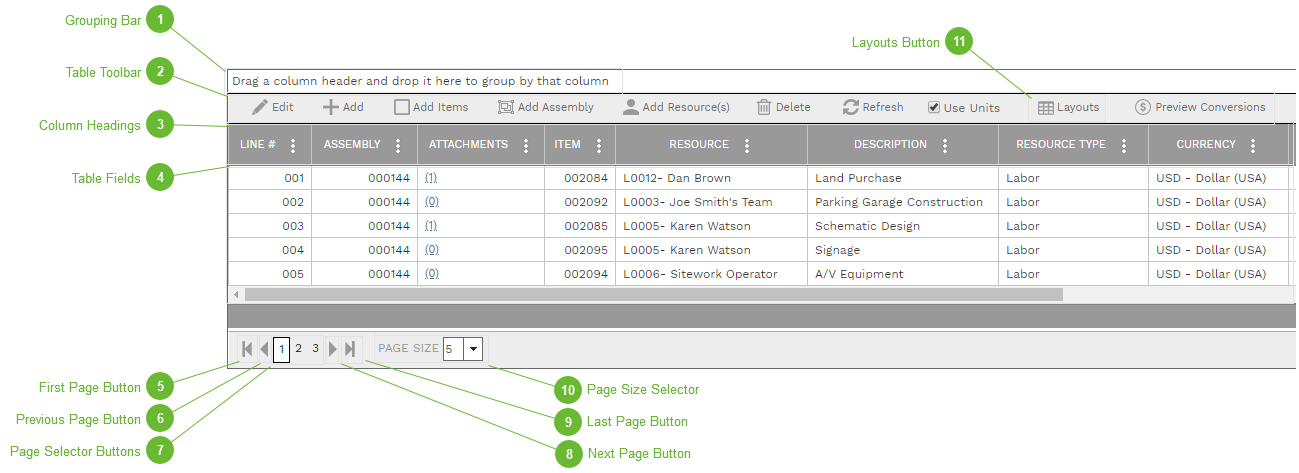
Task: Open the Resource column options menu
Action: [x=746, y=145]
